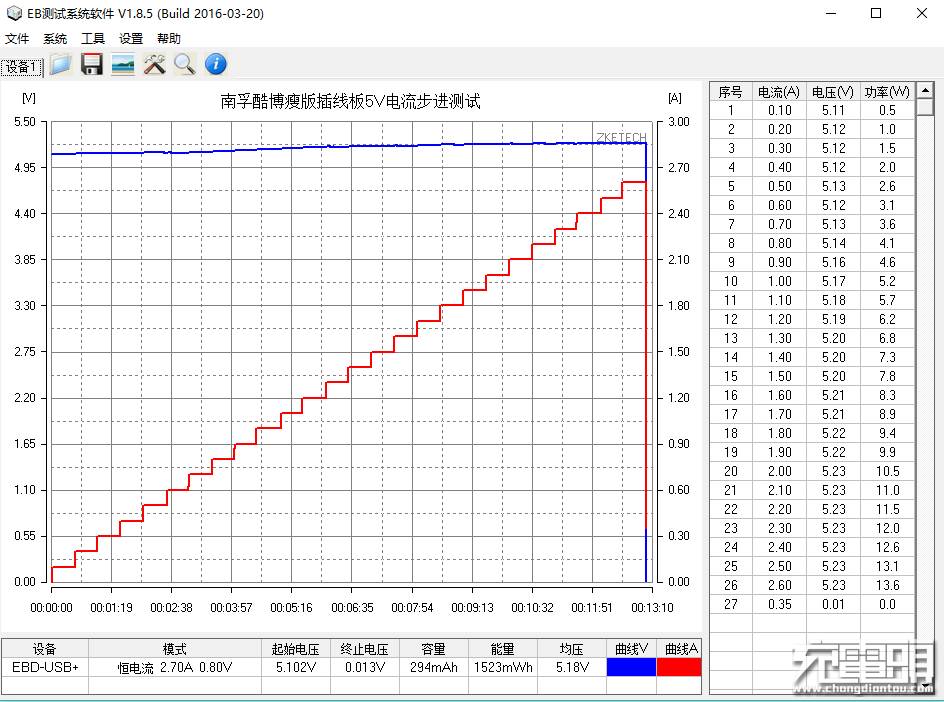Click the red 曲线A color swatch
The width and height of the screenshot is (944, 702).
click(x=679, y=667)
